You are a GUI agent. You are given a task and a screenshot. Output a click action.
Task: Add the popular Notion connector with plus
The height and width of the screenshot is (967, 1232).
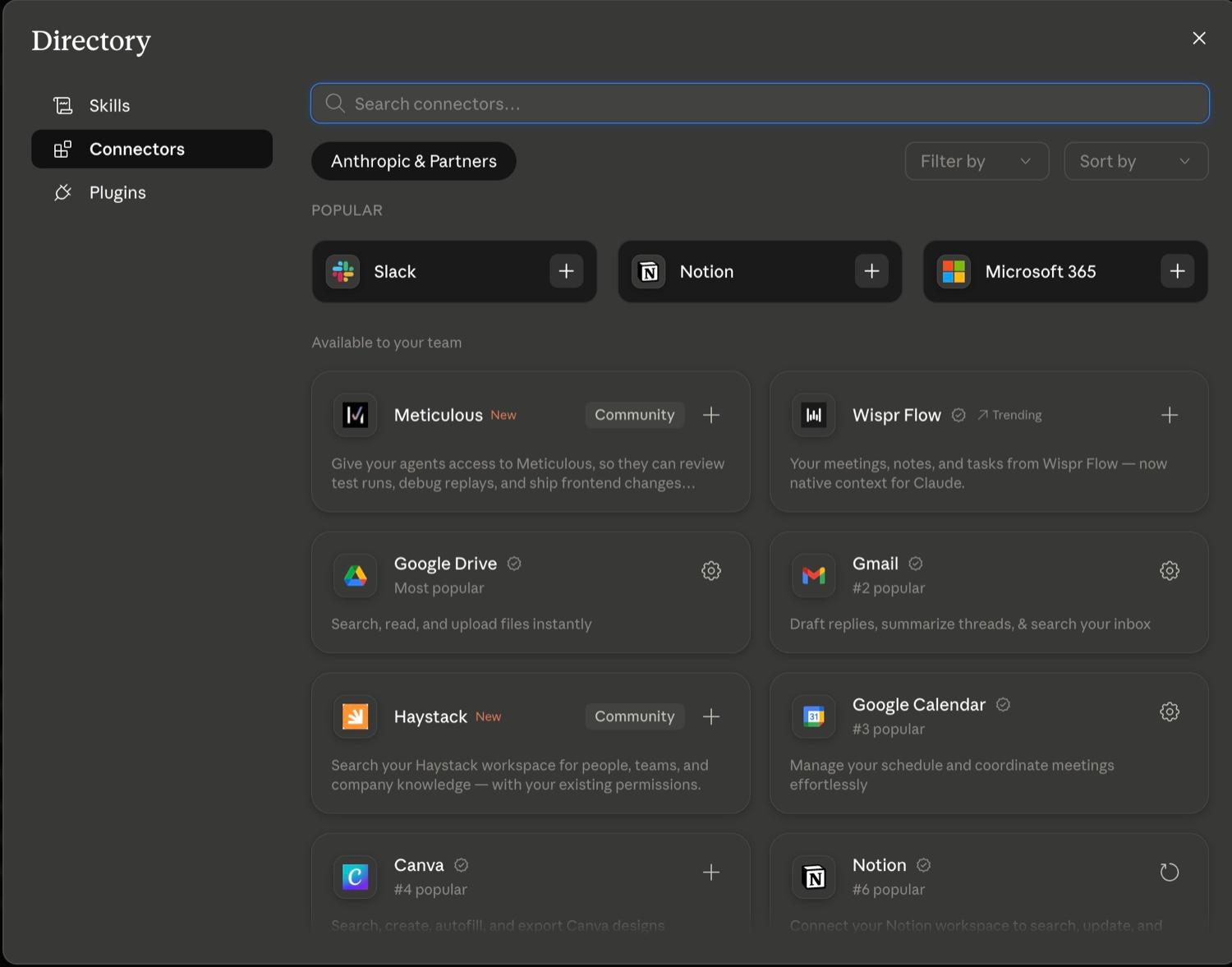pos(871,271)
